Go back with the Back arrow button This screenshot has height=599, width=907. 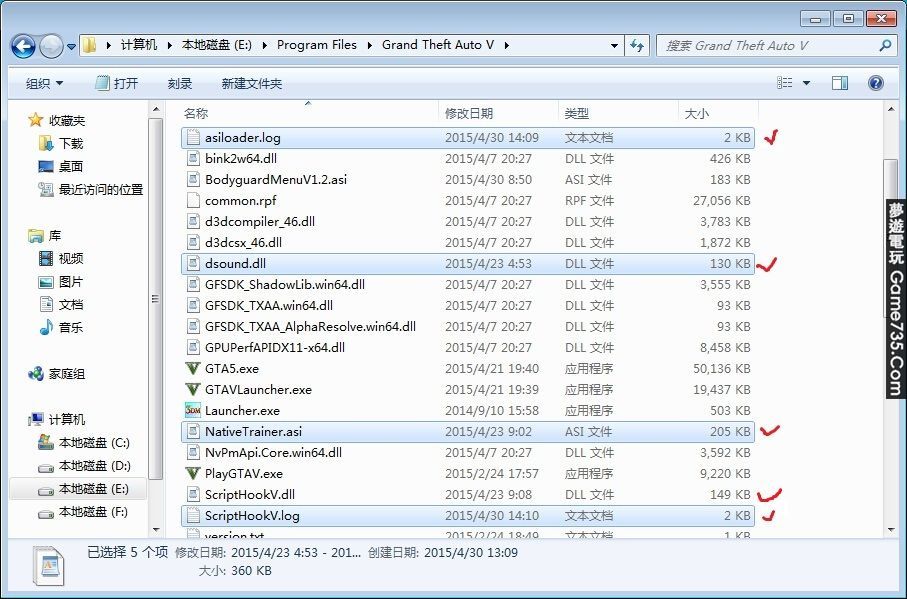click(x=23, y=46)
